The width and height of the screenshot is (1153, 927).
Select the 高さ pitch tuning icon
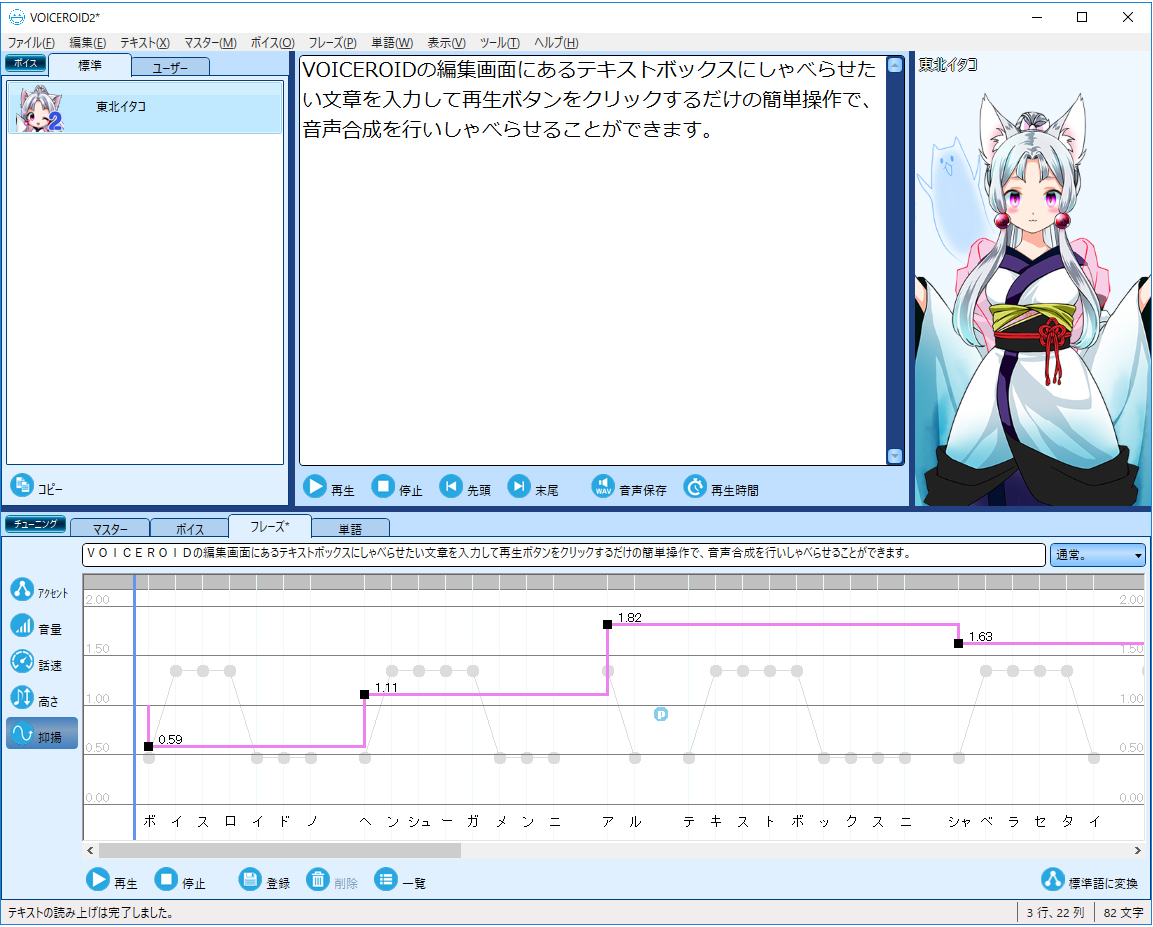22,697
